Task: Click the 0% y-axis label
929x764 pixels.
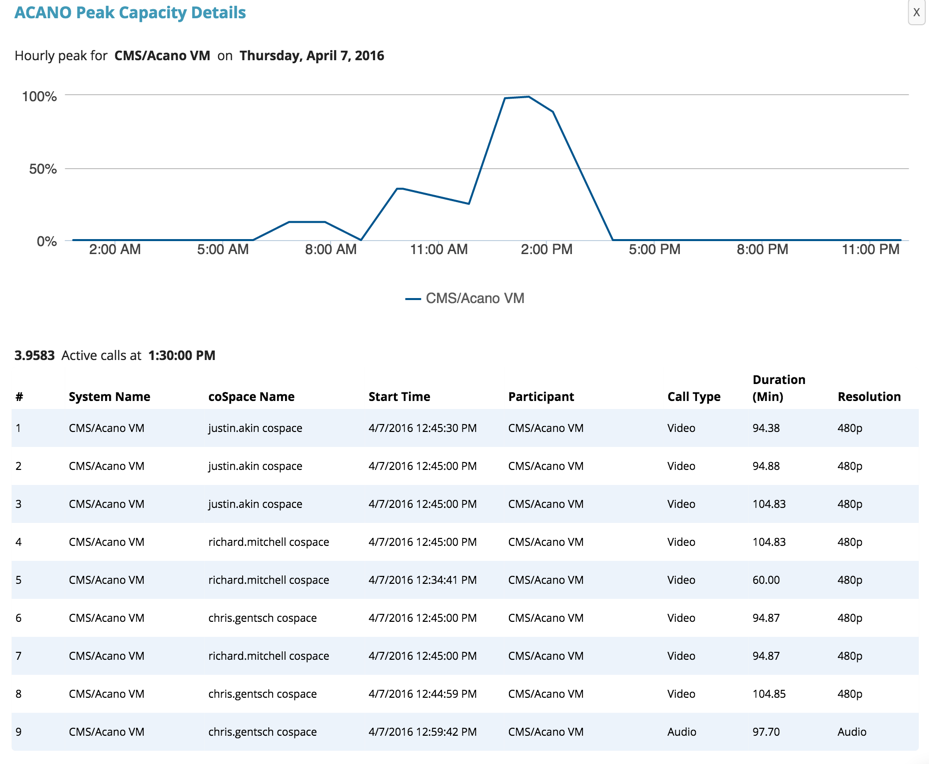Action: coord(47,242)
